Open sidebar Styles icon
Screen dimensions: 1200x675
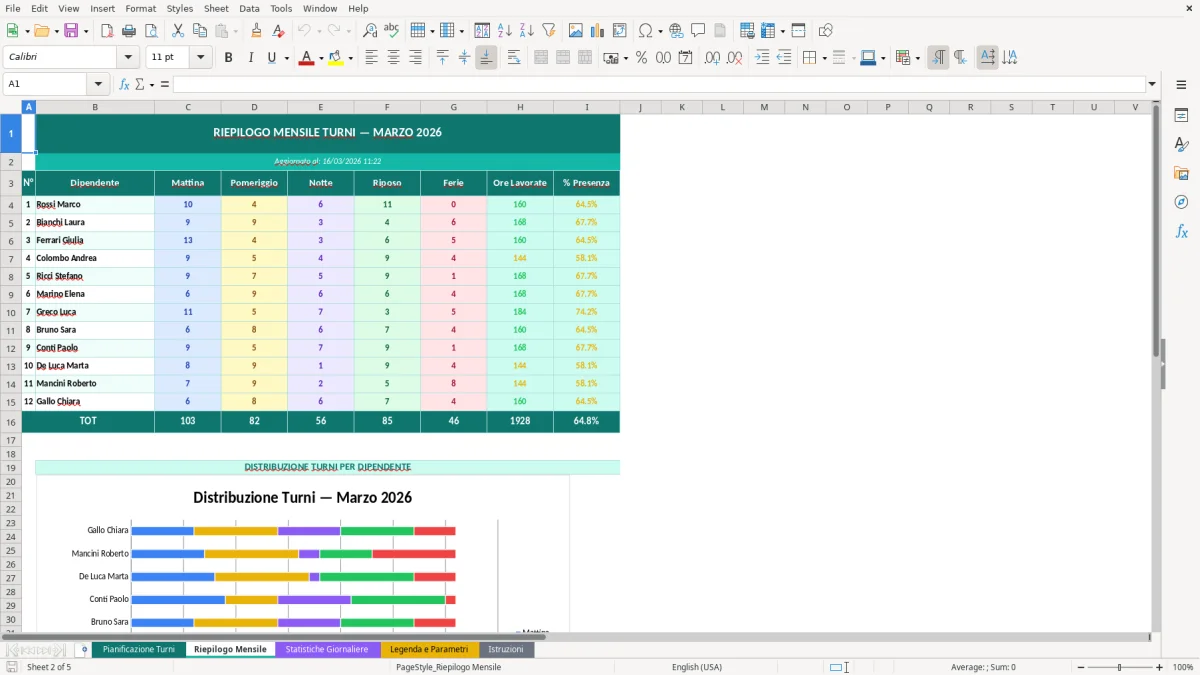pos(1181,144)
